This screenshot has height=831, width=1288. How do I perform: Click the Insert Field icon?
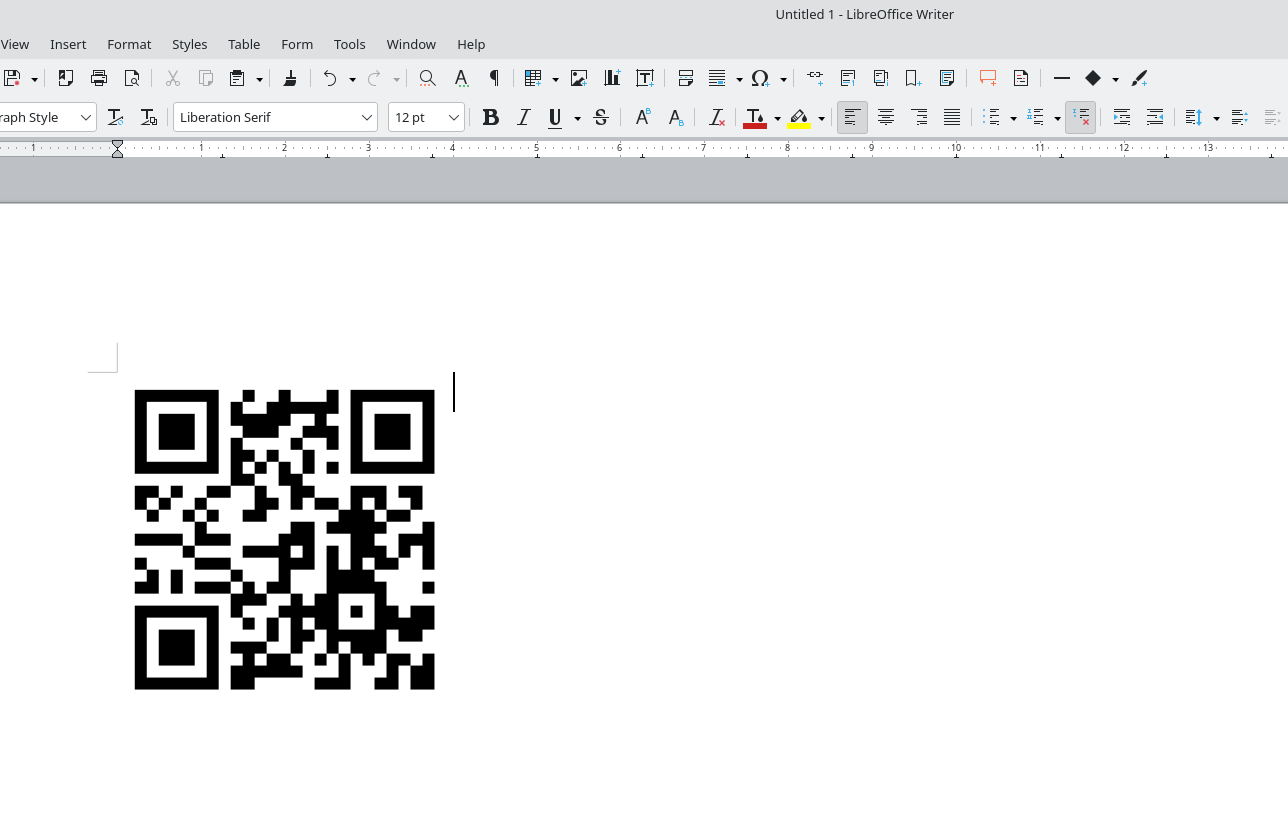pyautogui.click(x=718, y=78)
